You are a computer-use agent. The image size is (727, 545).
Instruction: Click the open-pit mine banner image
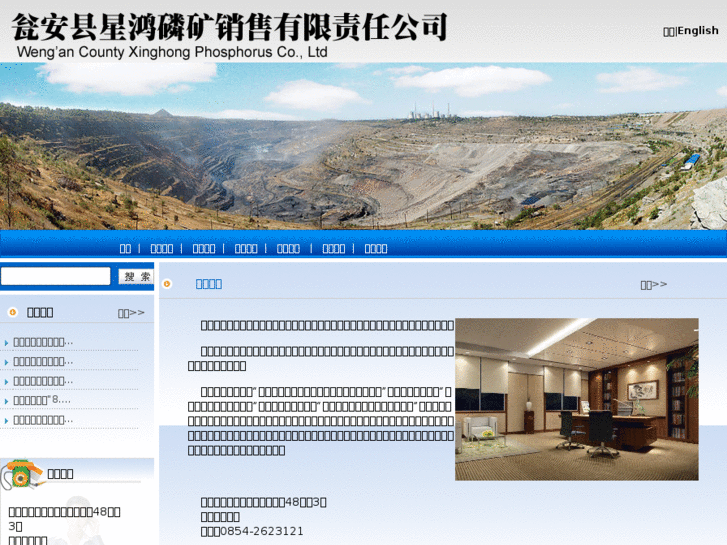(364, 146)
